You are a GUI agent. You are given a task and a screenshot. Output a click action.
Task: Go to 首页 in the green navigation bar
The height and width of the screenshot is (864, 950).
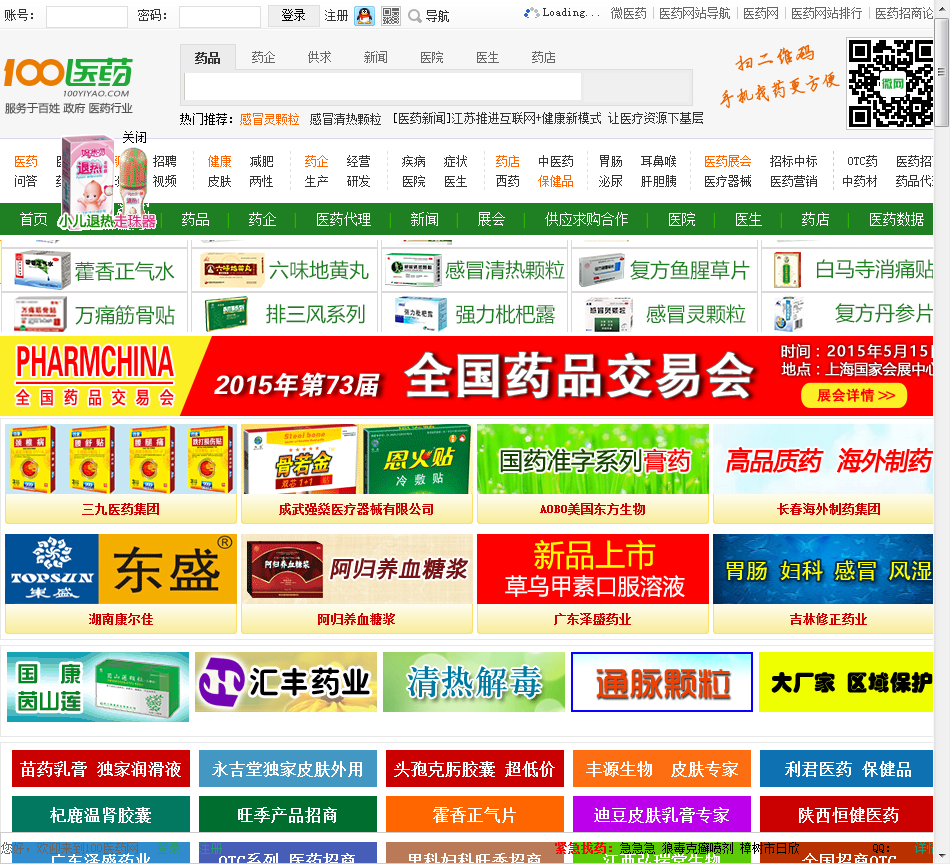tap(33, 219)
